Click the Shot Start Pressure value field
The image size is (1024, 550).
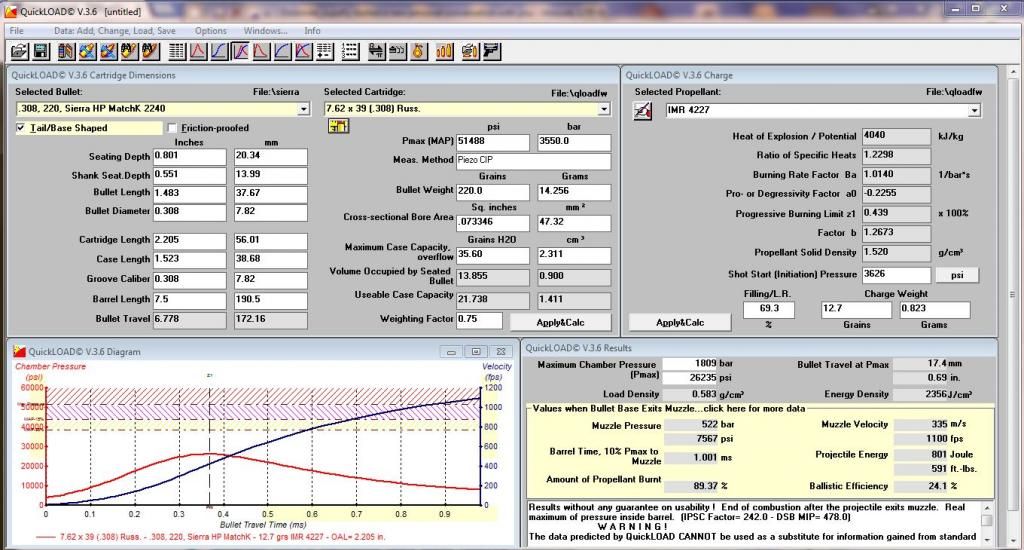(x=896, y=275)
